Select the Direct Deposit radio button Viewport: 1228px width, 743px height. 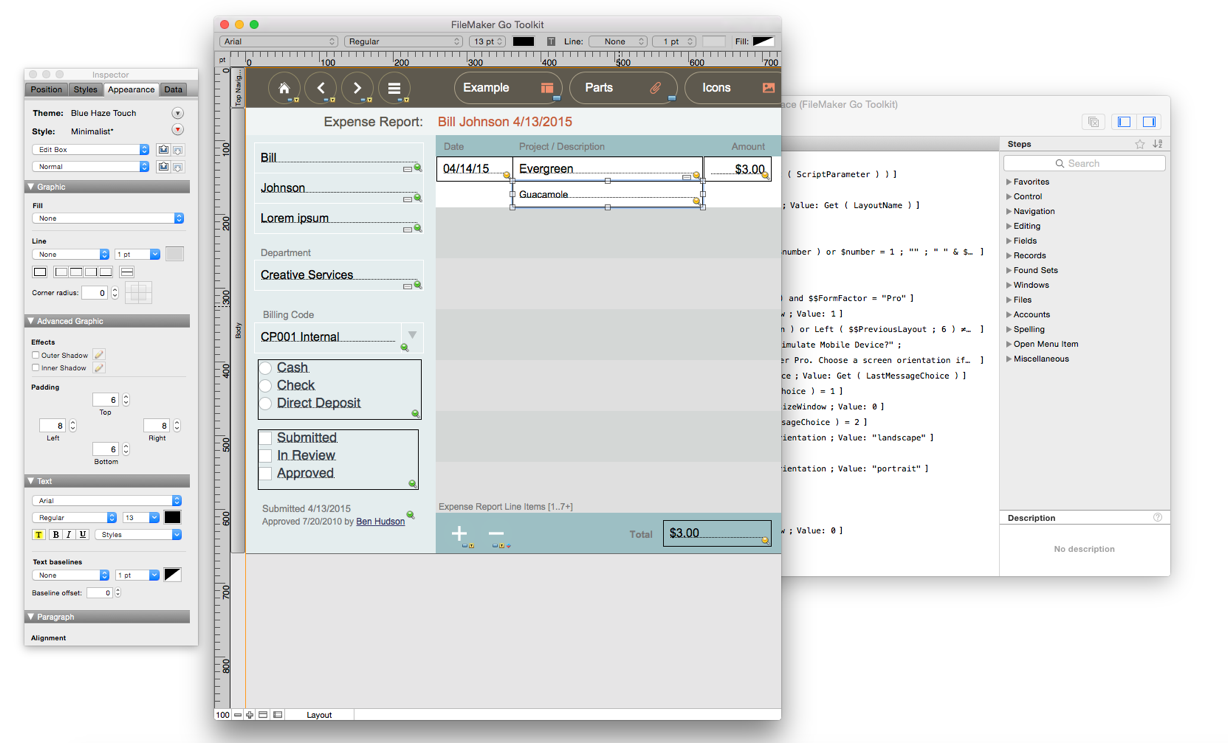tap(266, 404)
